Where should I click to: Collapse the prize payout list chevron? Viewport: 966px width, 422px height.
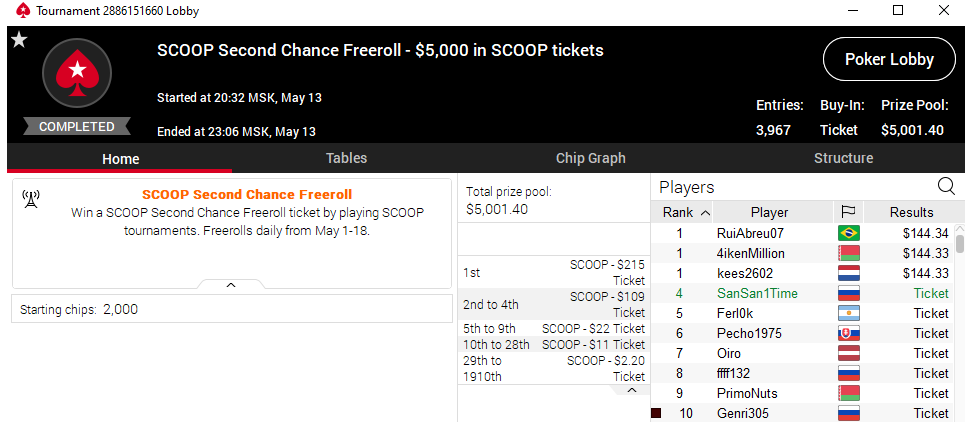(x=631, y=391)
